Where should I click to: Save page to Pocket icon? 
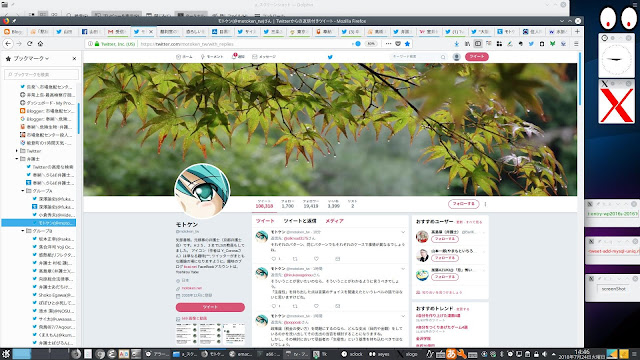pos(398,44)
